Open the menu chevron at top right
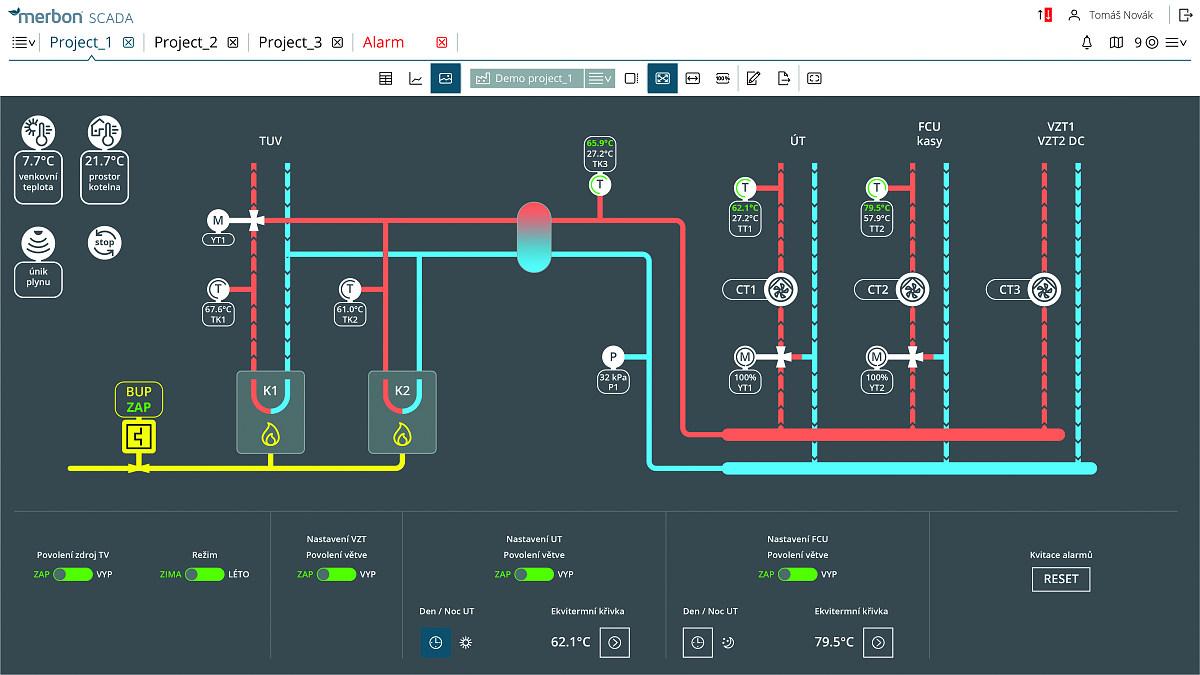 [1178, 43]
